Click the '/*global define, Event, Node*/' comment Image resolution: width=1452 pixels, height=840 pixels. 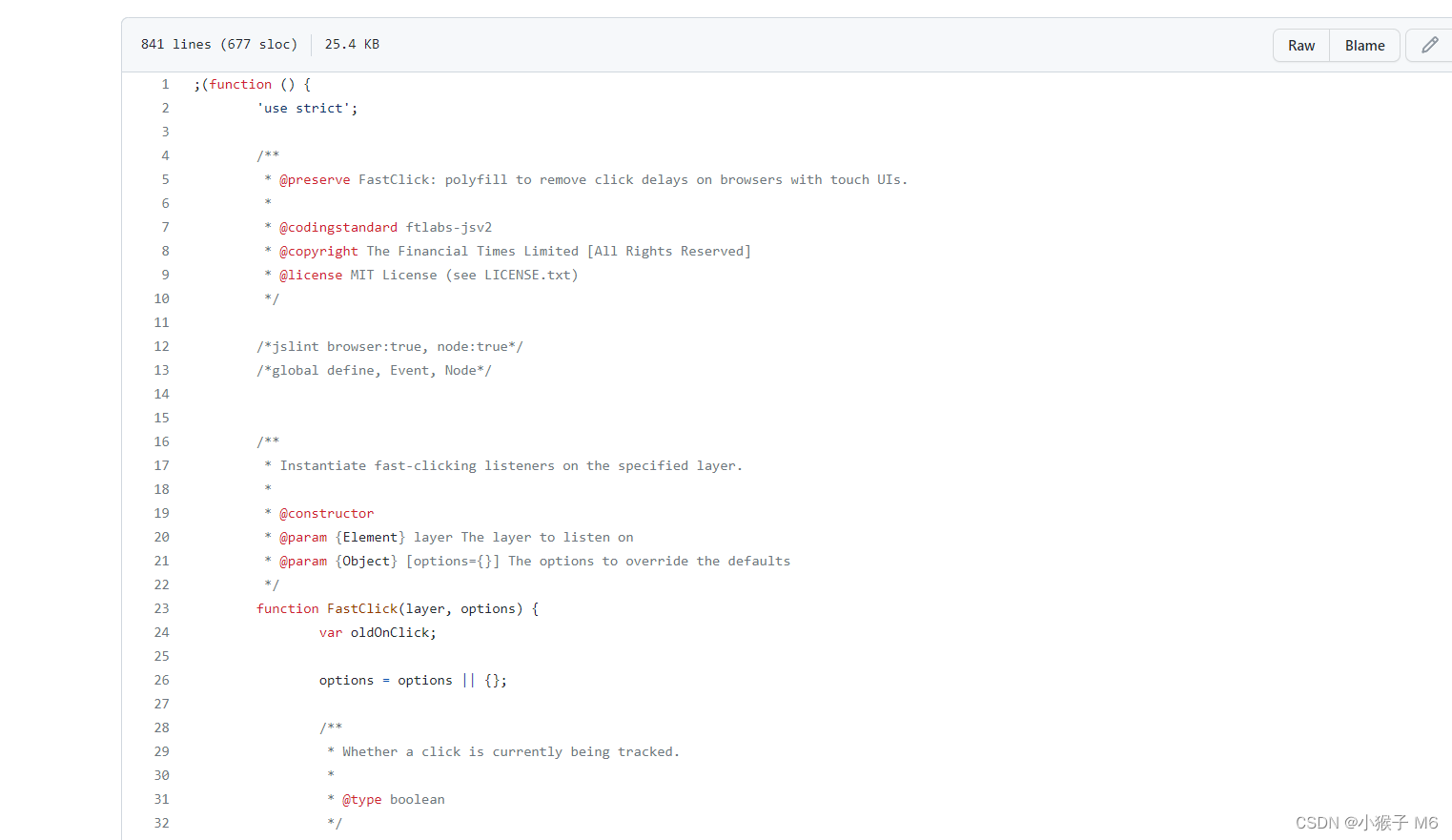(374, 370)
